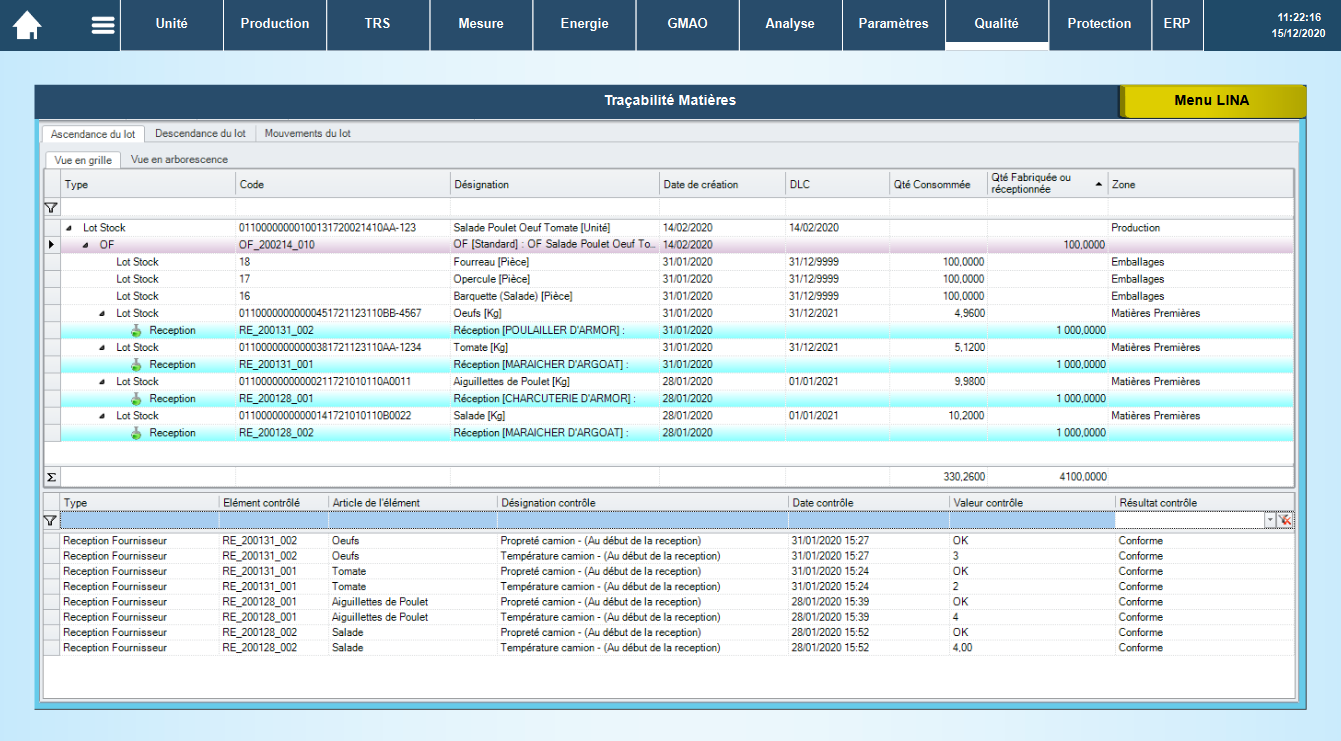
Task: Switch to Mouvements du lot tab
Action: click(x=307, y=133)
